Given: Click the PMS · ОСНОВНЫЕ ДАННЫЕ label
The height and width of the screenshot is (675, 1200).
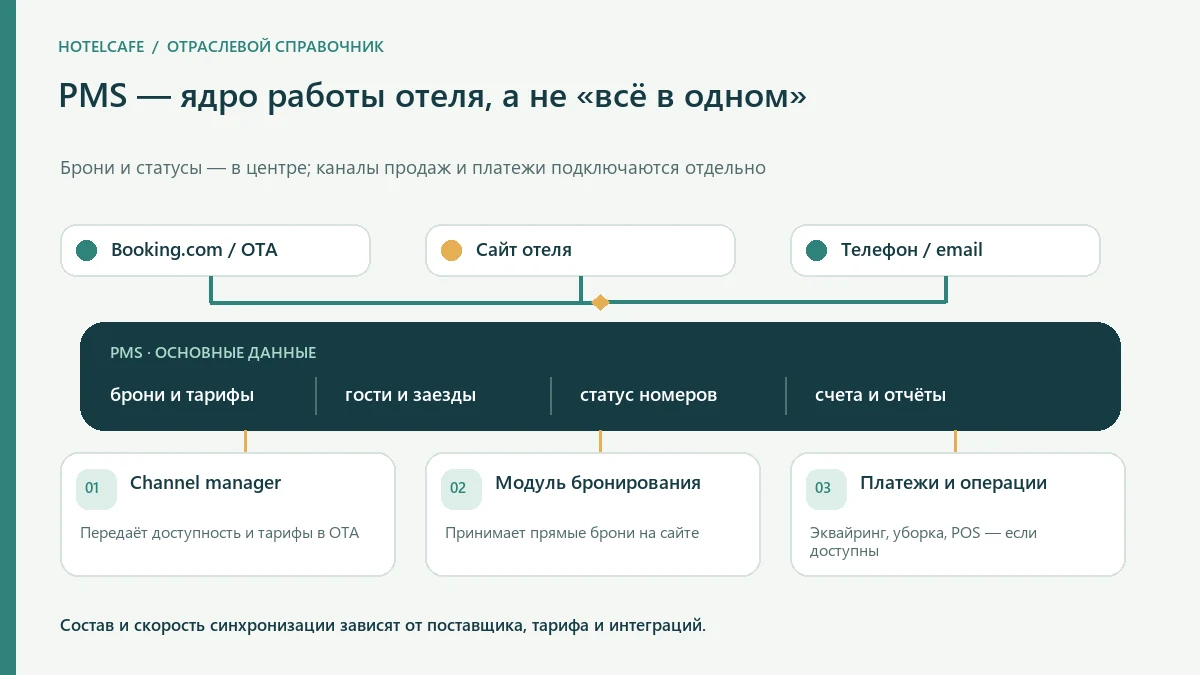Looking at the screenshot, I should point(213,353).
